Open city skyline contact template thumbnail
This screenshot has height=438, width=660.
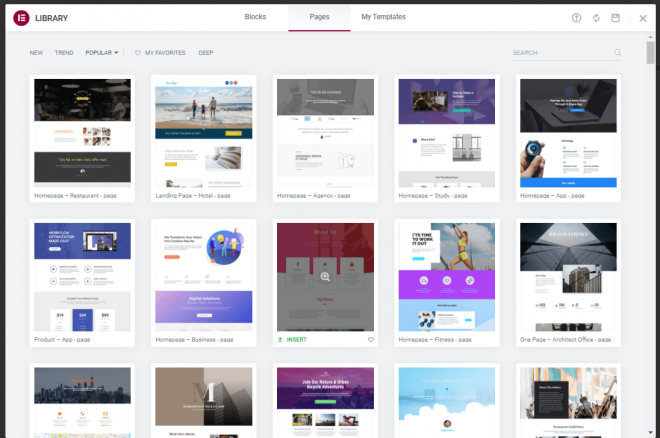coord(82,403)
